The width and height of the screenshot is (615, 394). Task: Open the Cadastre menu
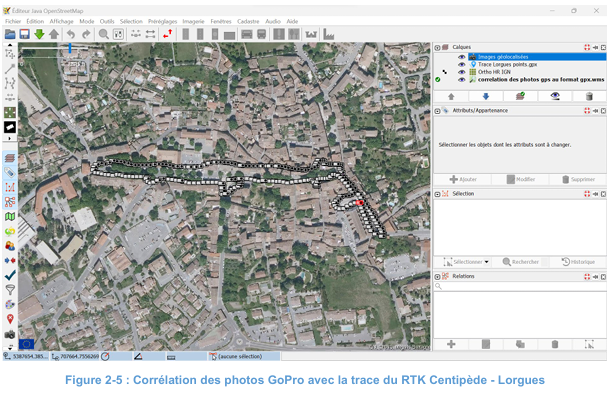[x=248, y=22]
